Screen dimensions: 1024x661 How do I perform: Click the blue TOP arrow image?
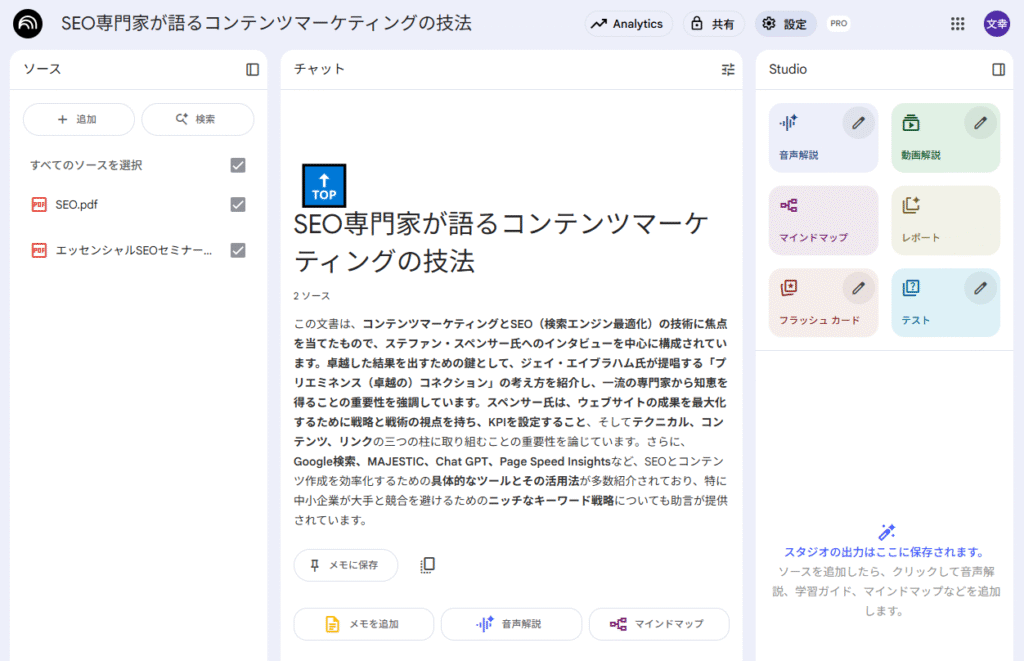[x=324, y=186]
